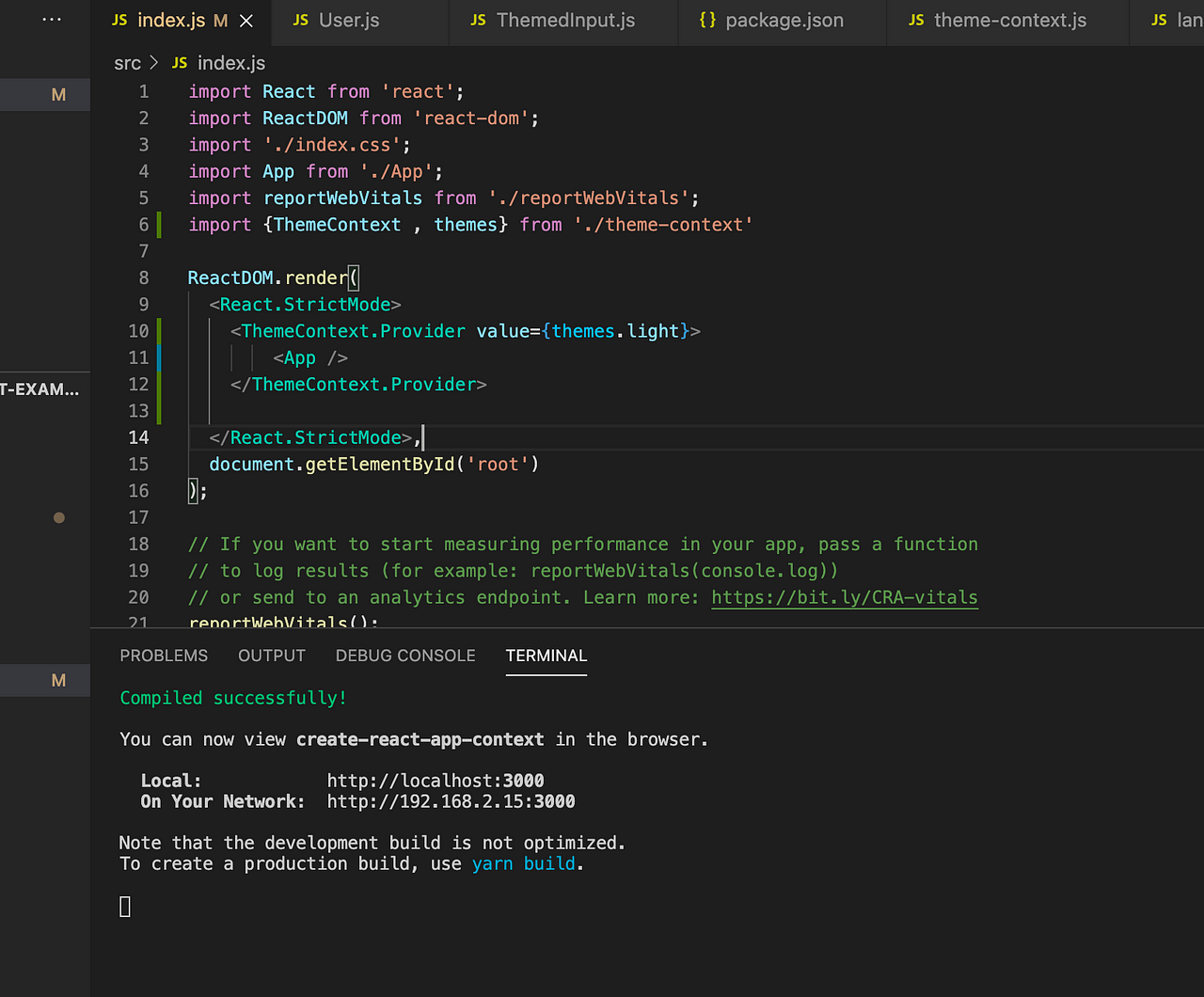Click the http://192.168.2.15:3000 network URL

coord(451,801)
